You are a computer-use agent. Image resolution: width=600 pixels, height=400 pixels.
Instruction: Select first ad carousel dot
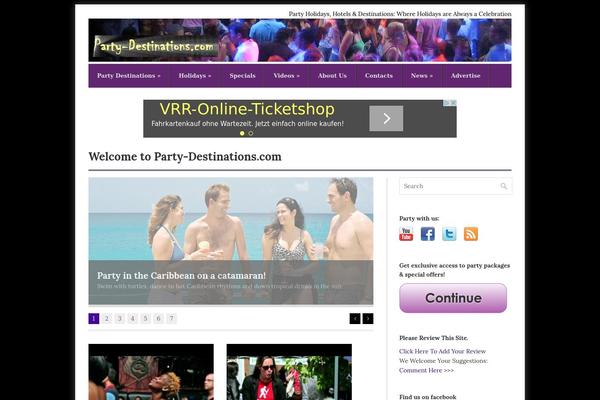[242, 133]
